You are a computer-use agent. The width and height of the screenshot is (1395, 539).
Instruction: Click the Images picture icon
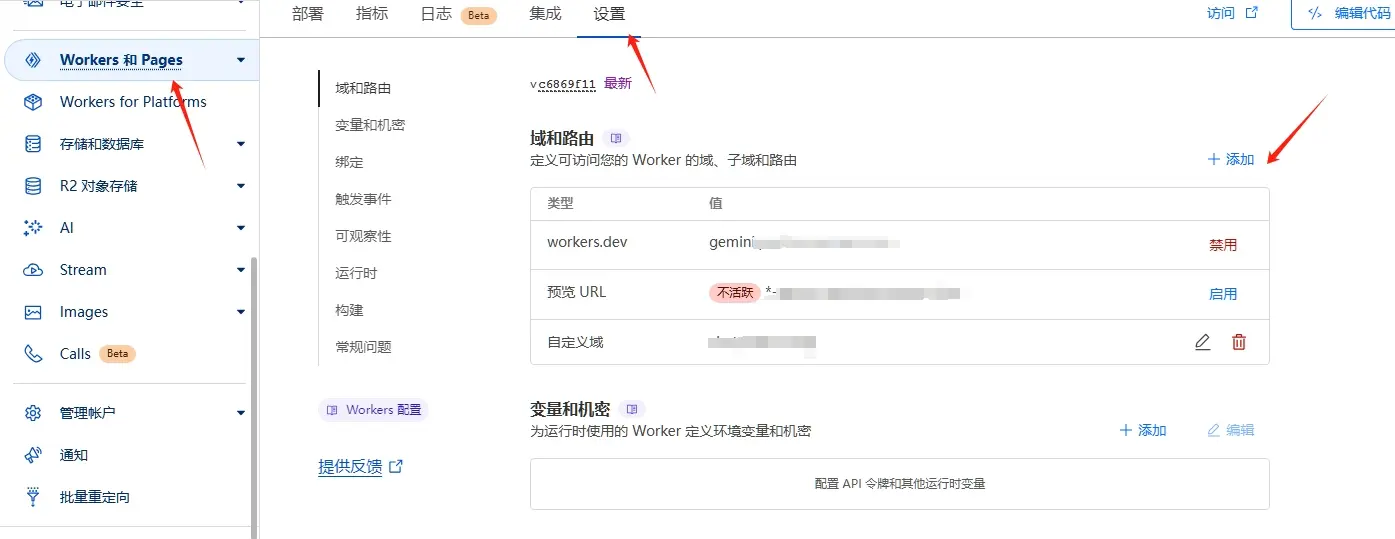pyautogui.click(x=33, y=312)
